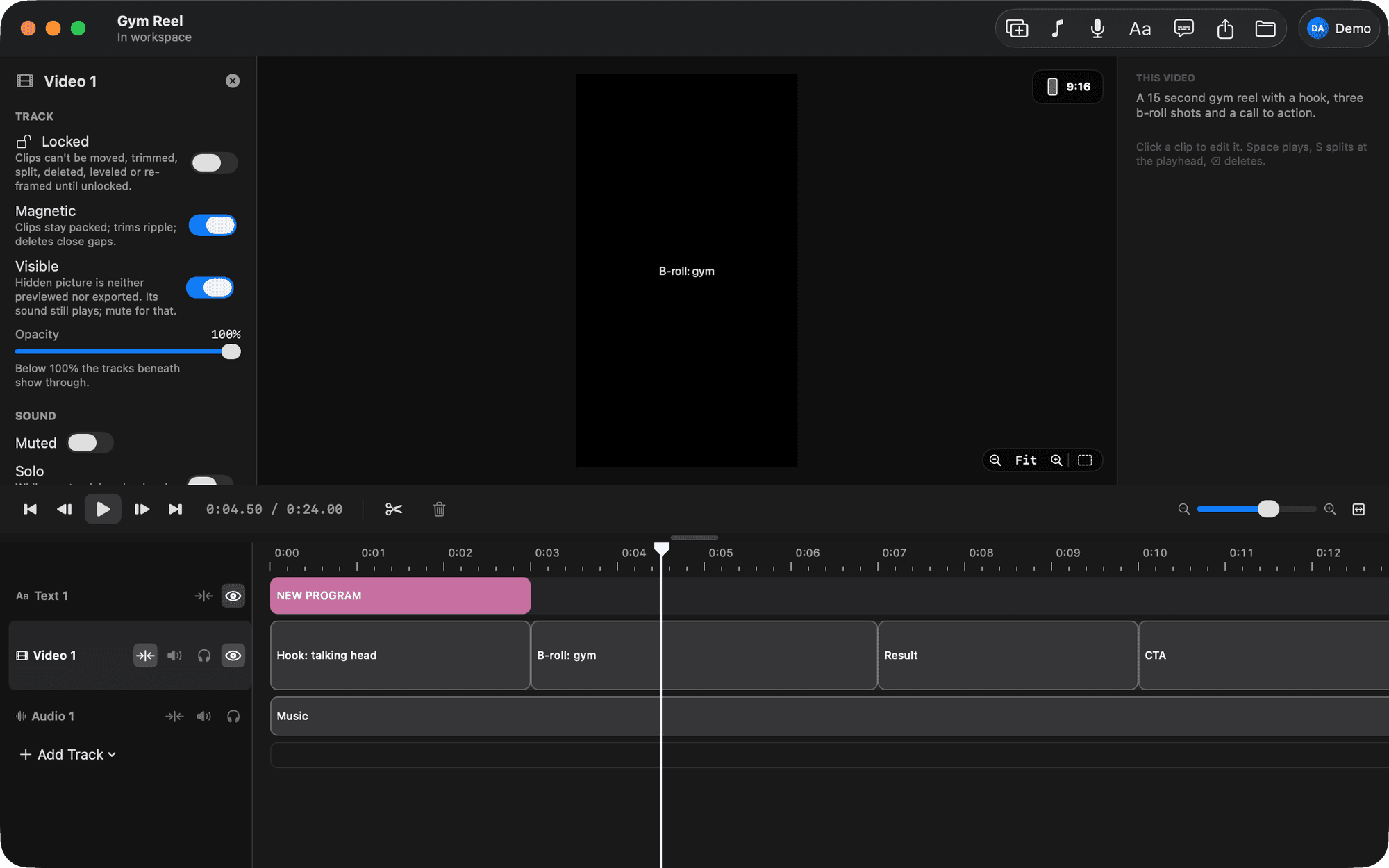Zoom out the preview canvas
The width and height of the screenshot is (1389, 868).
[x=995, y=460]
